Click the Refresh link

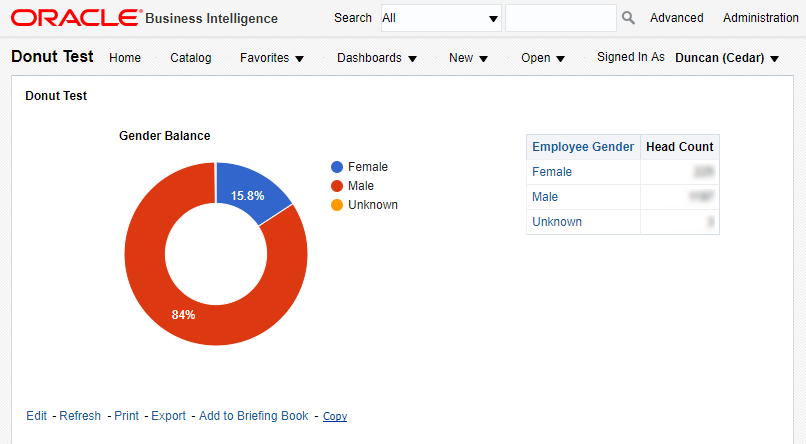[x=80, y=416]
